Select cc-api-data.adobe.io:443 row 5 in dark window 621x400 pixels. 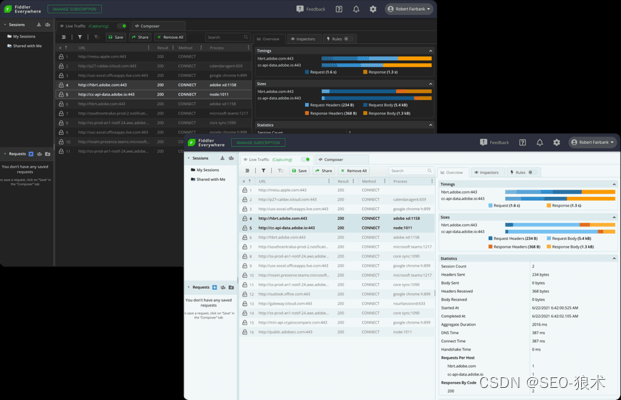click(x=153, y=94)
